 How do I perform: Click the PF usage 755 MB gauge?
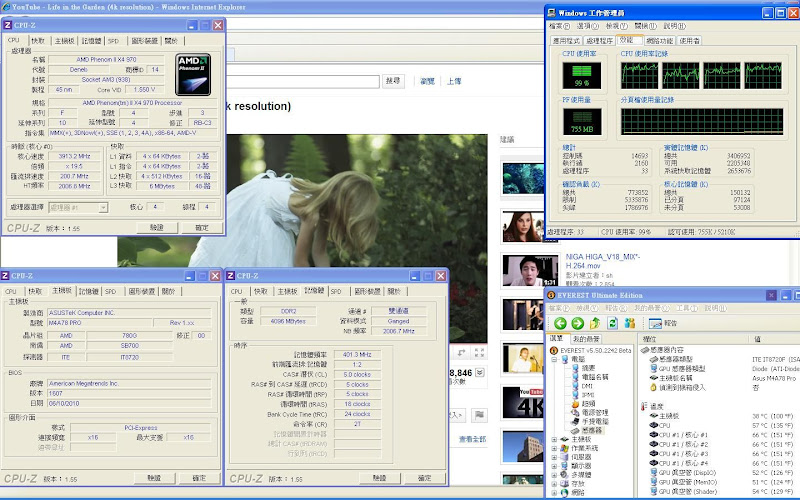582,121
